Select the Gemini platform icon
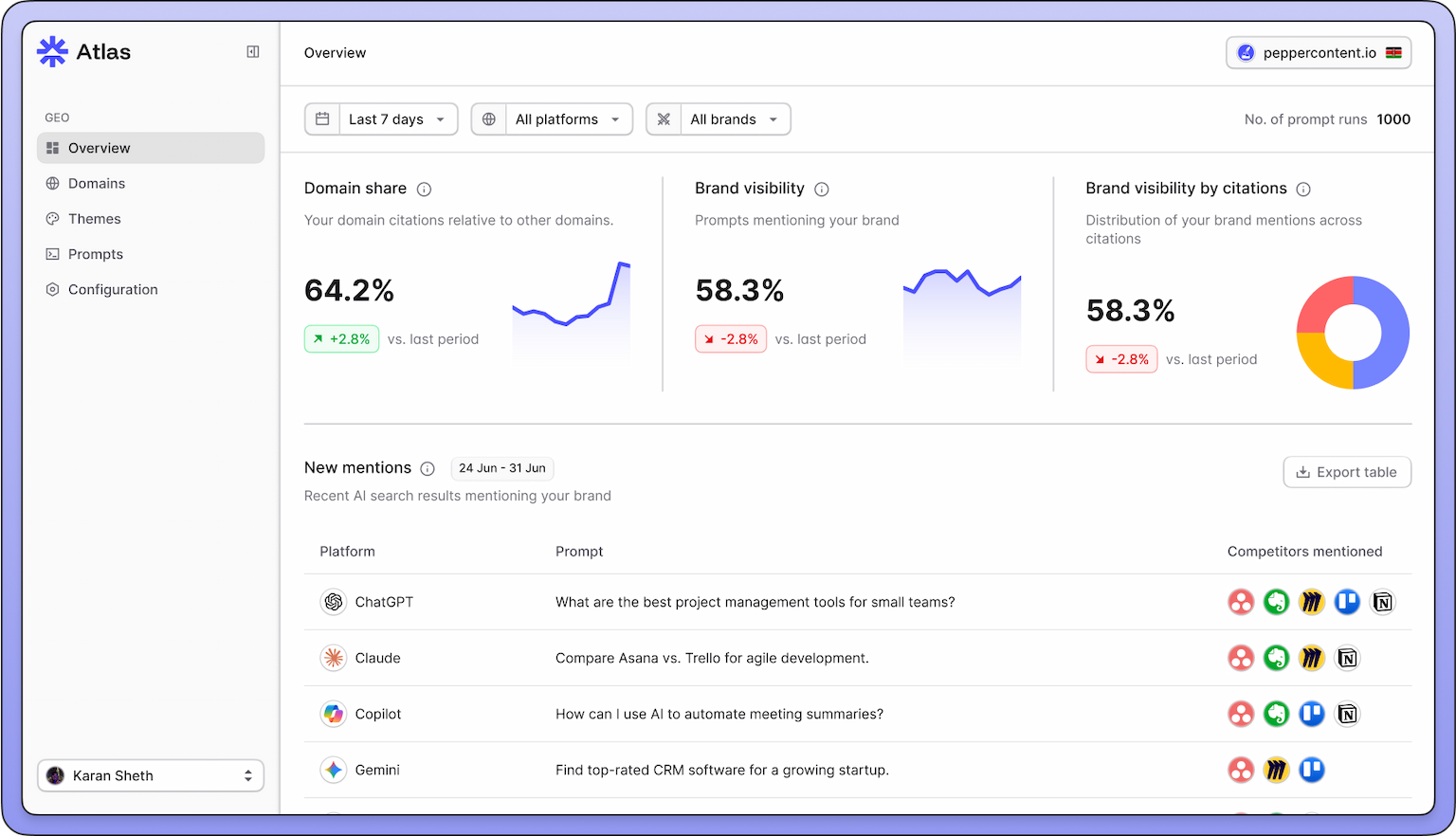The height and width of the screenshot is (836, 1456). pos(334,770)
